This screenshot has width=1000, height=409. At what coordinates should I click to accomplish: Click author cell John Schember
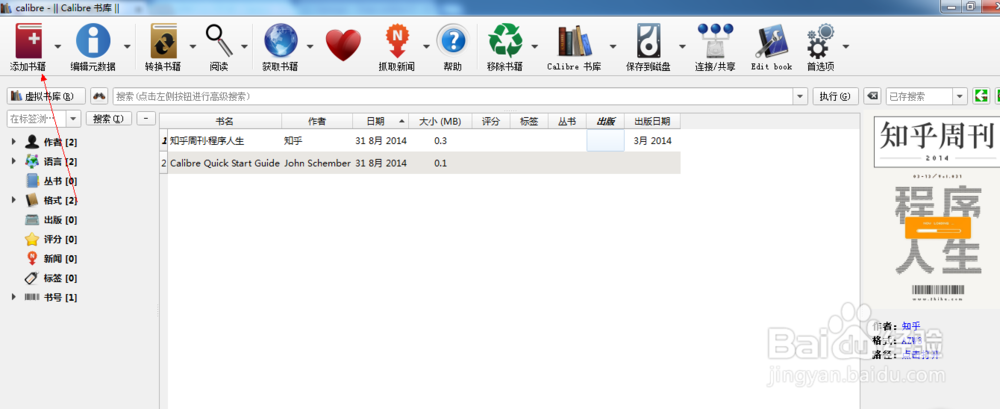click(317, 163)
